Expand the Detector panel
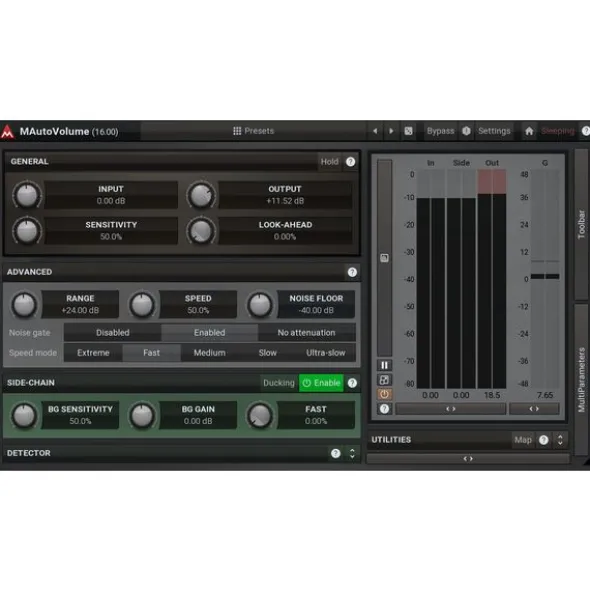590x591 pixels. (x=352, y=453)
